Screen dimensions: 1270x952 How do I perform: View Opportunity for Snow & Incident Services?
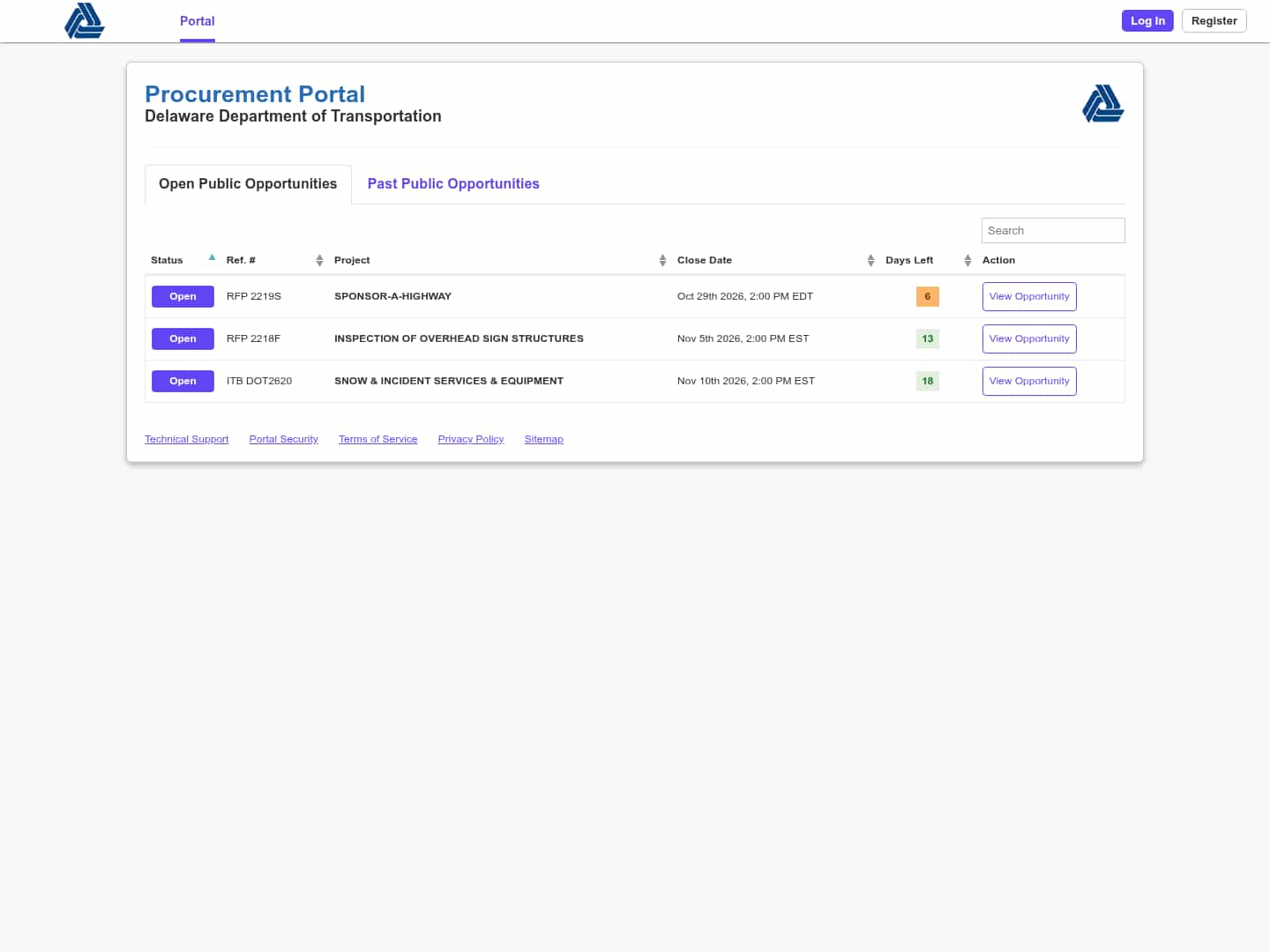[x=1029, y=382]
